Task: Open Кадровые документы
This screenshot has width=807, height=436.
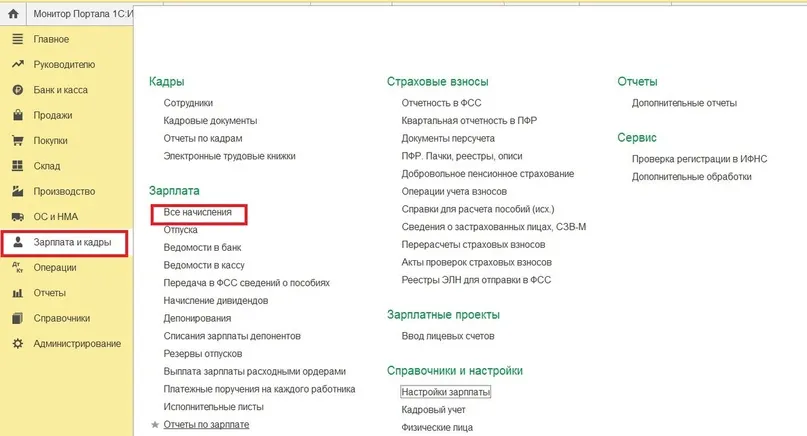Action: click(210, 120)
